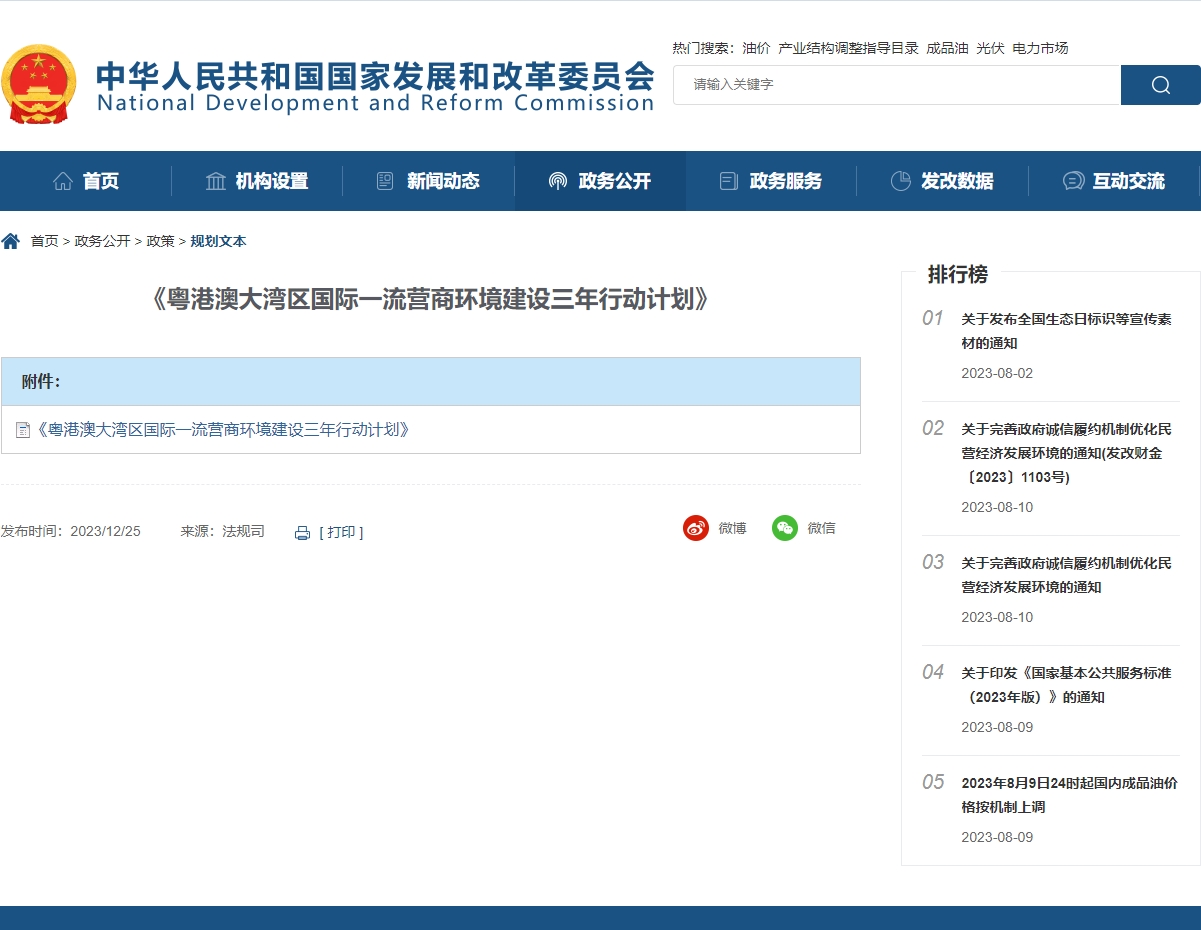Click the home icon in navigation bar
Image resolution: width=1201 pixels, height=930 pixels.
pyautogui.click(x=62, y=180)
